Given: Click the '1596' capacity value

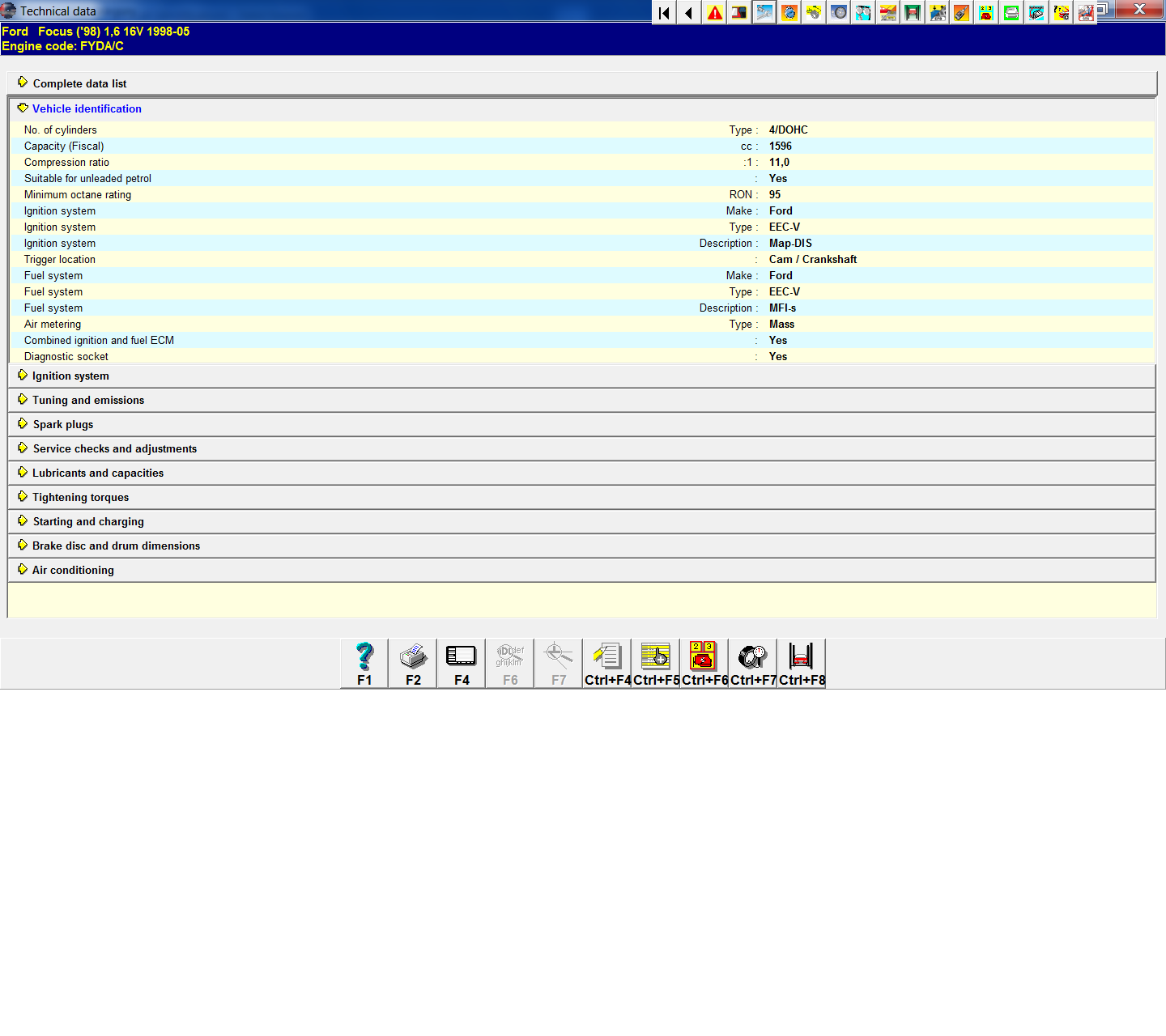Looking at the screenshot, I should click(781, 146).
